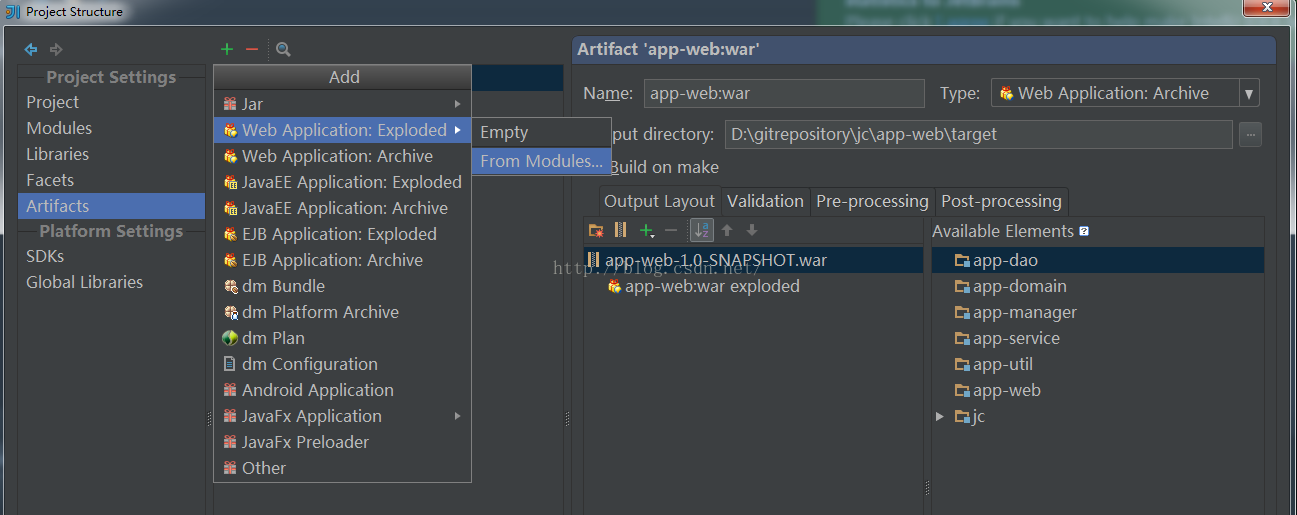
Task: Select app-service in Available Elements
Action: (x=1016, y=338)
